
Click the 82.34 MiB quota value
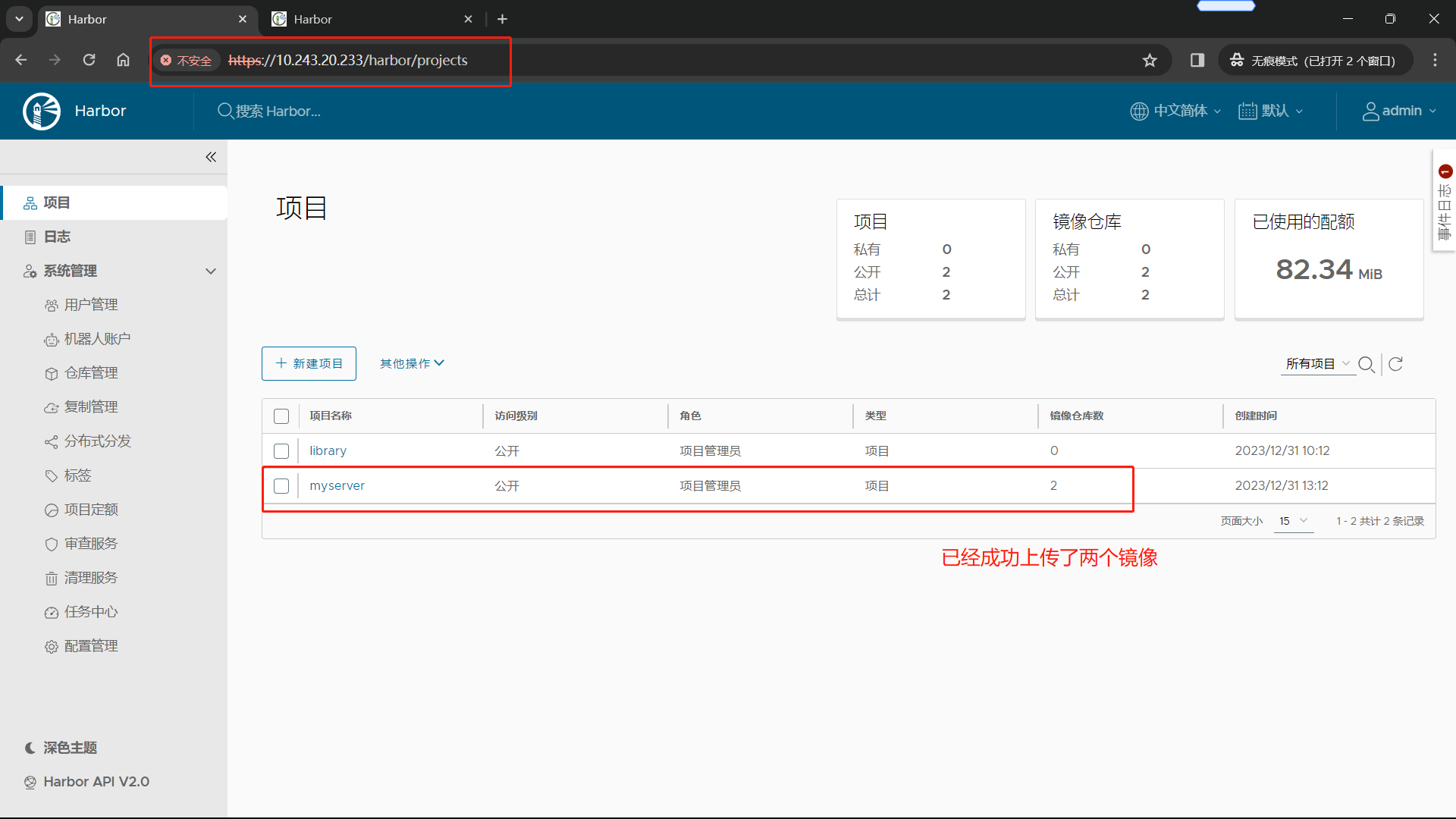pyautogui.click(x=1329, y=270)
